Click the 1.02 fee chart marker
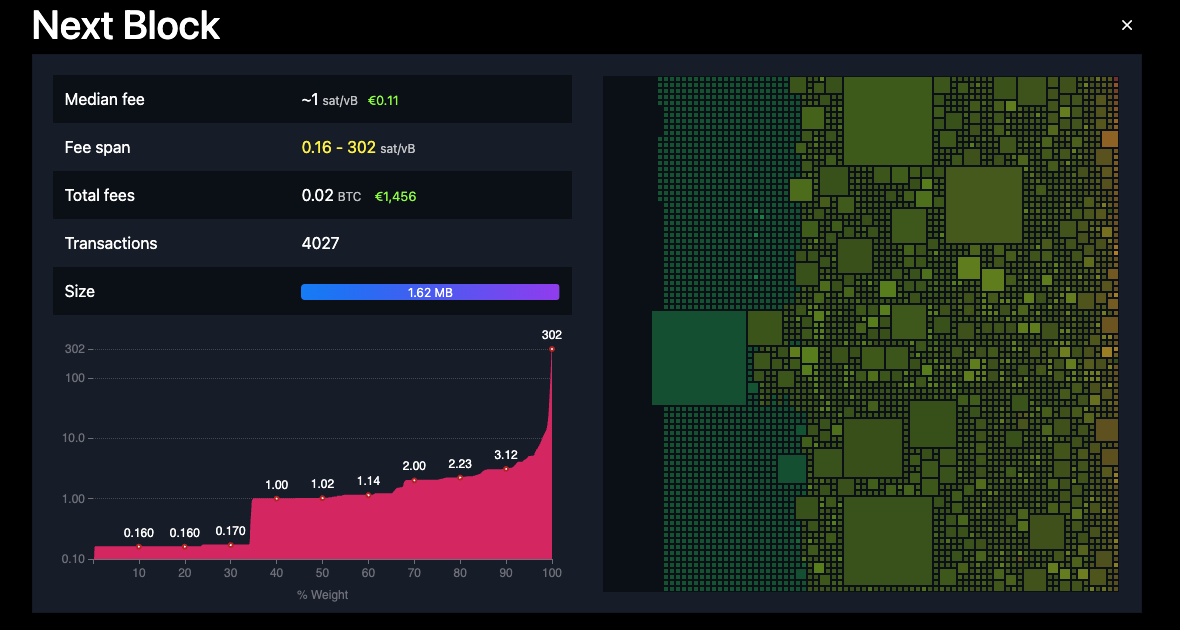 (322, 497)
